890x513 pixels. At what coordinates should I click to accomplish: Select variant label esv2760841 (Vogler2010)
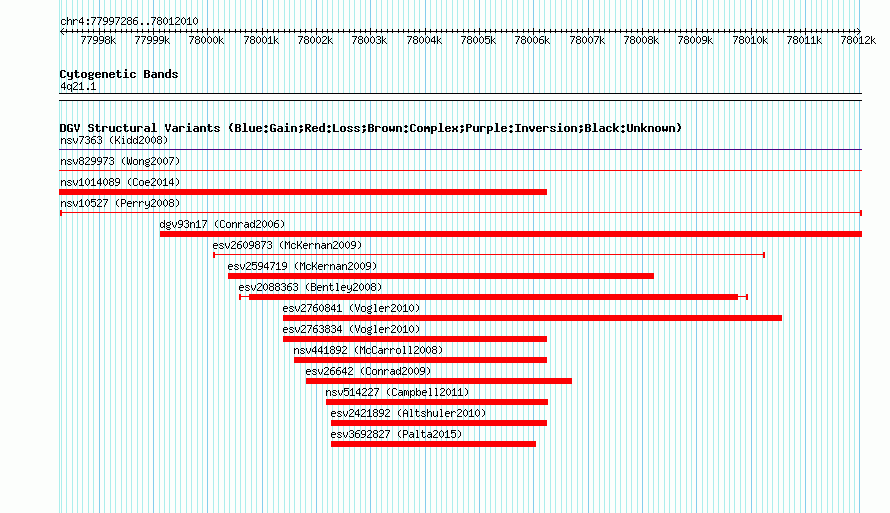coord(351,308)
